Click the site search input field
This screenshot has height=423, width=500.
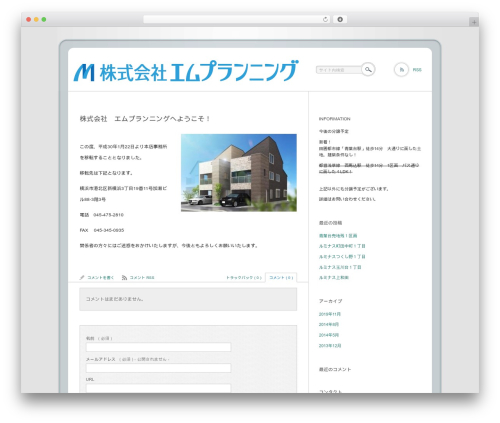coord(339,70)
